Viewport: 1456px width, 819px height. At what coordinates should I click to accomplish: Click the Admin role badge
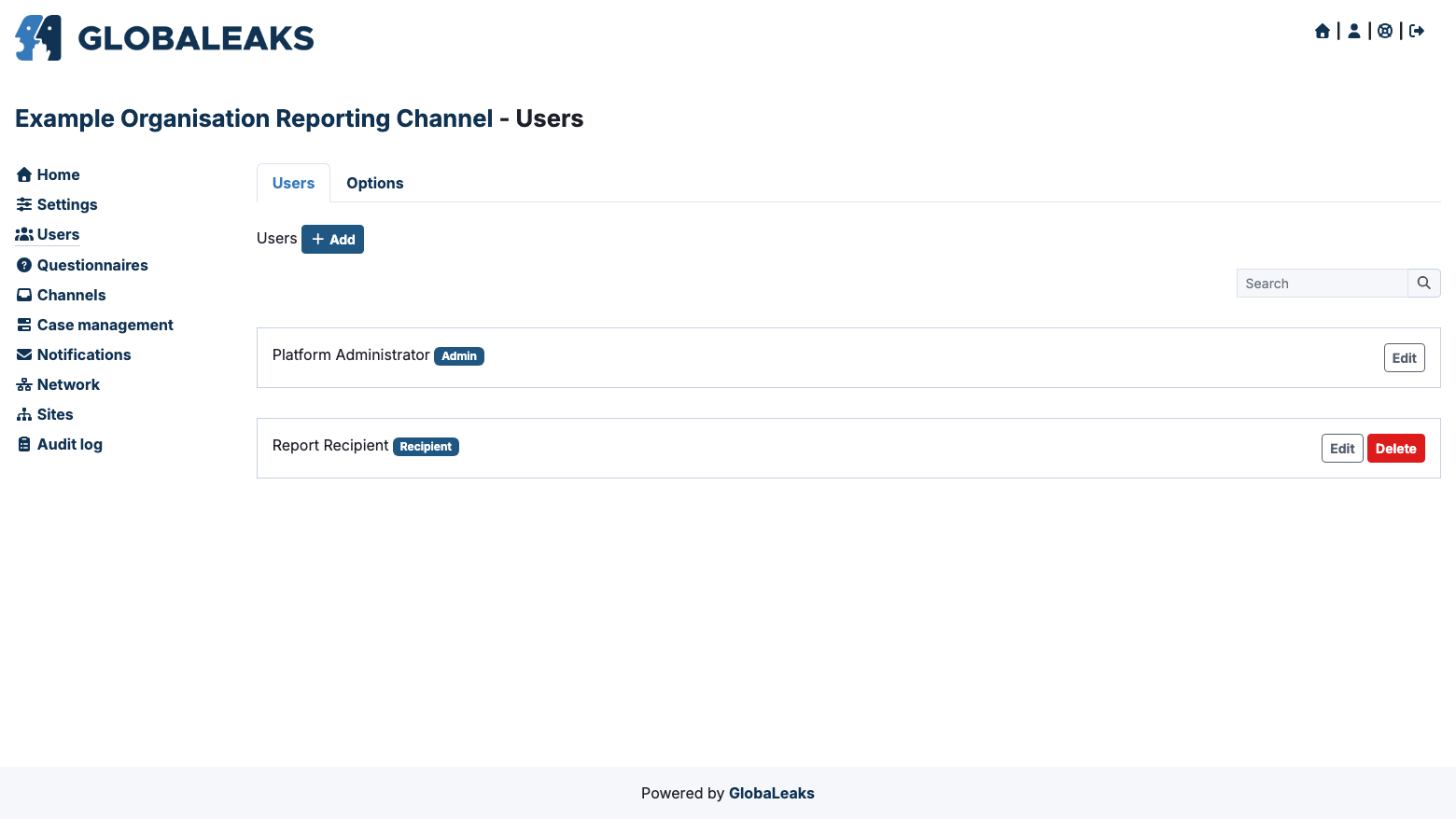(x=459, y=355)
